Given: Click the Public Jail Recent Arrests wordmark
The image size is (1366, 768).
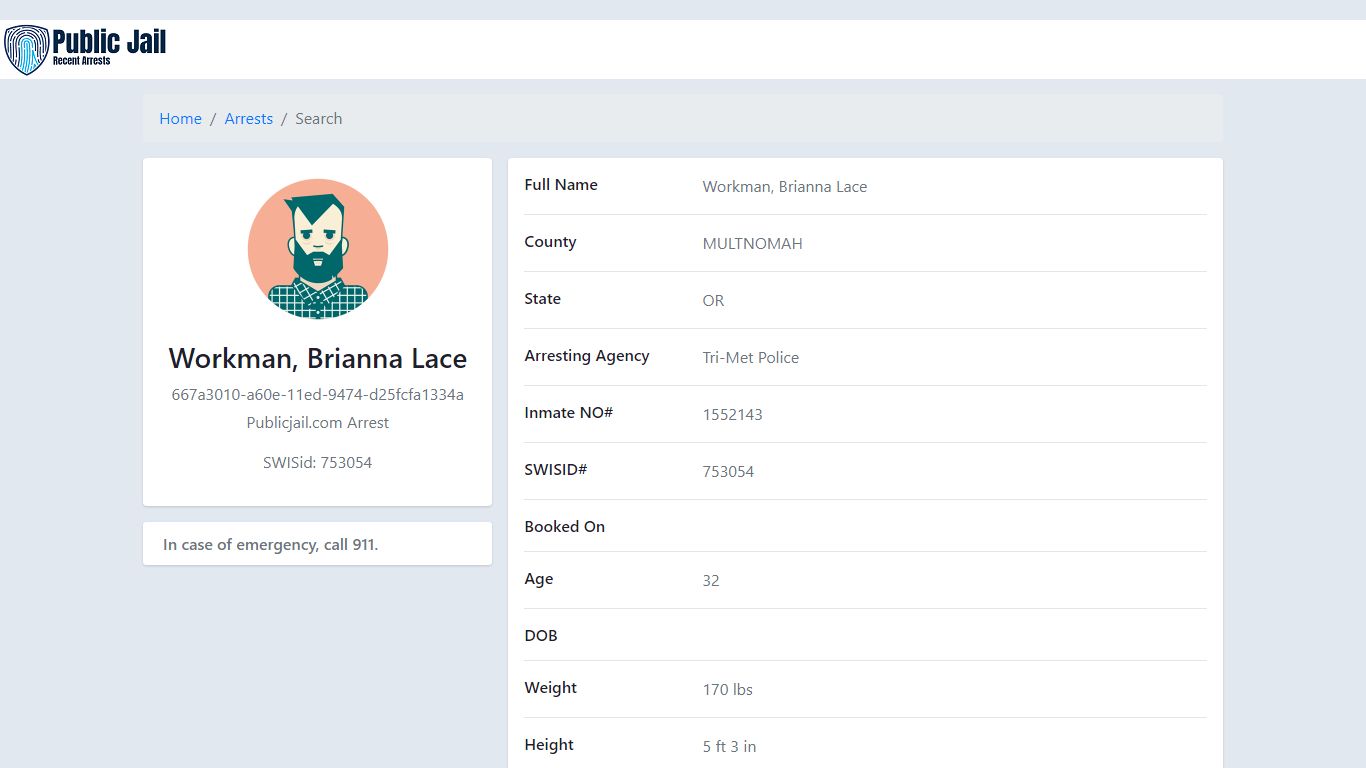Looking at the screenshot, I should click(x=109, y=47).
